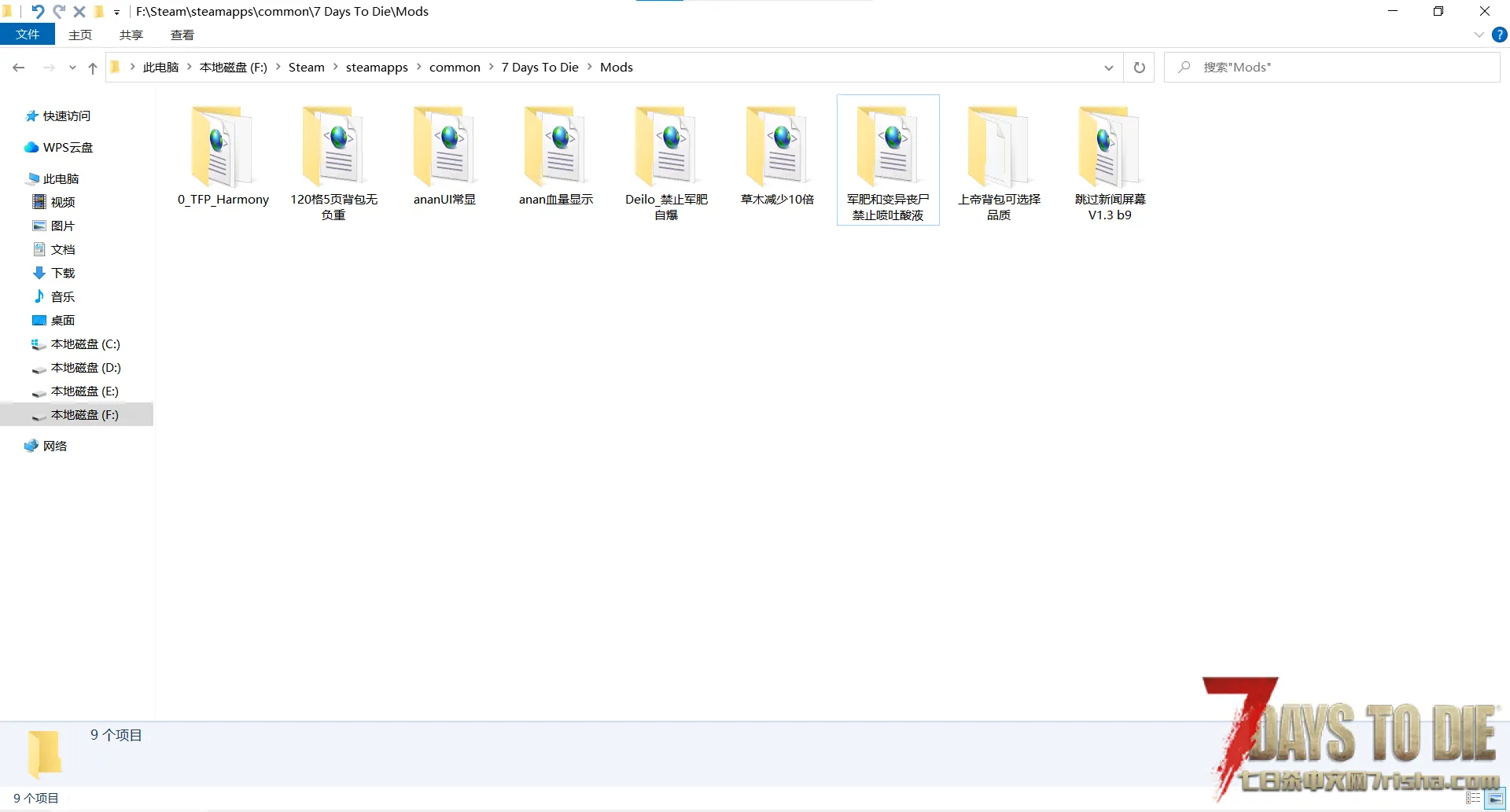1510x812 pixels.
Task: Open the quick access toolbar customize dropdown
Action: point(116,12)
